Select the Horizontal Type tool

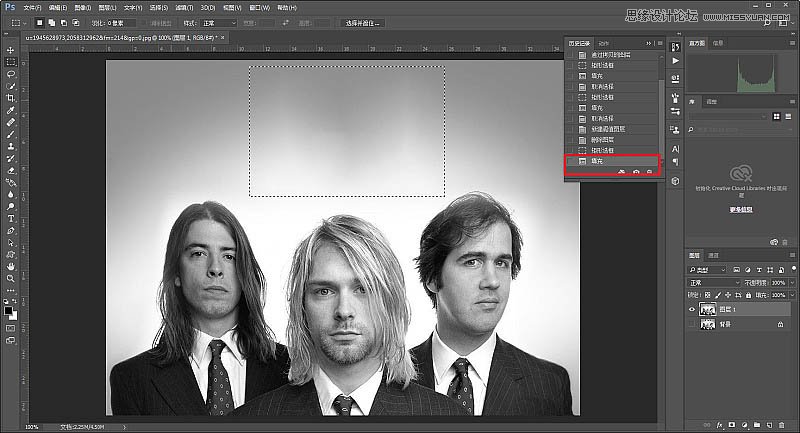(x=10, y=218)
